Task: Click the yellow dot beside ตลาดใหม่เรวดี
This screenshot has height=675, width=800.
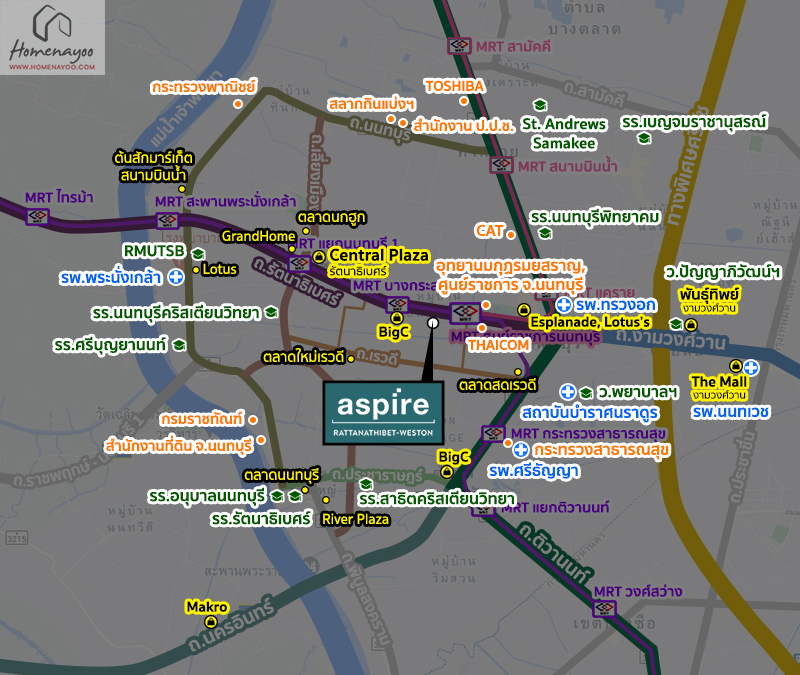Action: point(351,359)
